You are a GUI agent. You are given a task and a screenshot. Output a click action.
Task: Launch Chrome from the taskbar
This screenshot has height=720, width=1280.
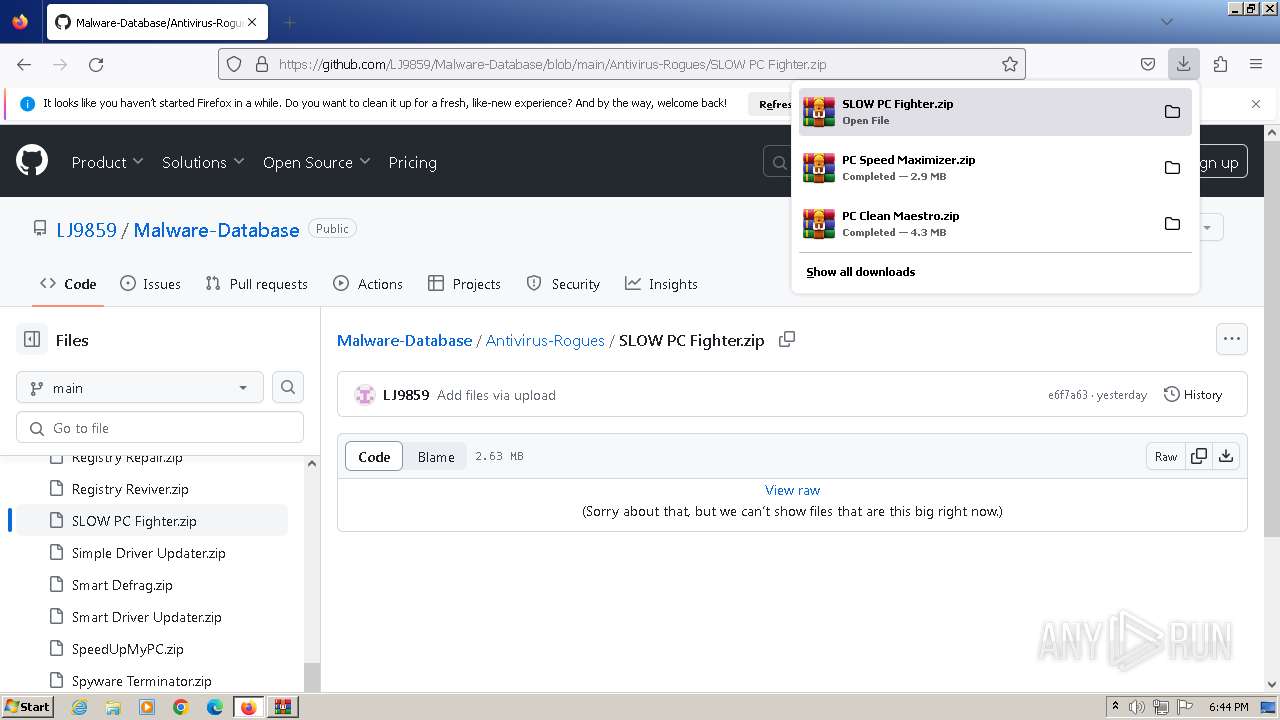click(x=181, y=707)
